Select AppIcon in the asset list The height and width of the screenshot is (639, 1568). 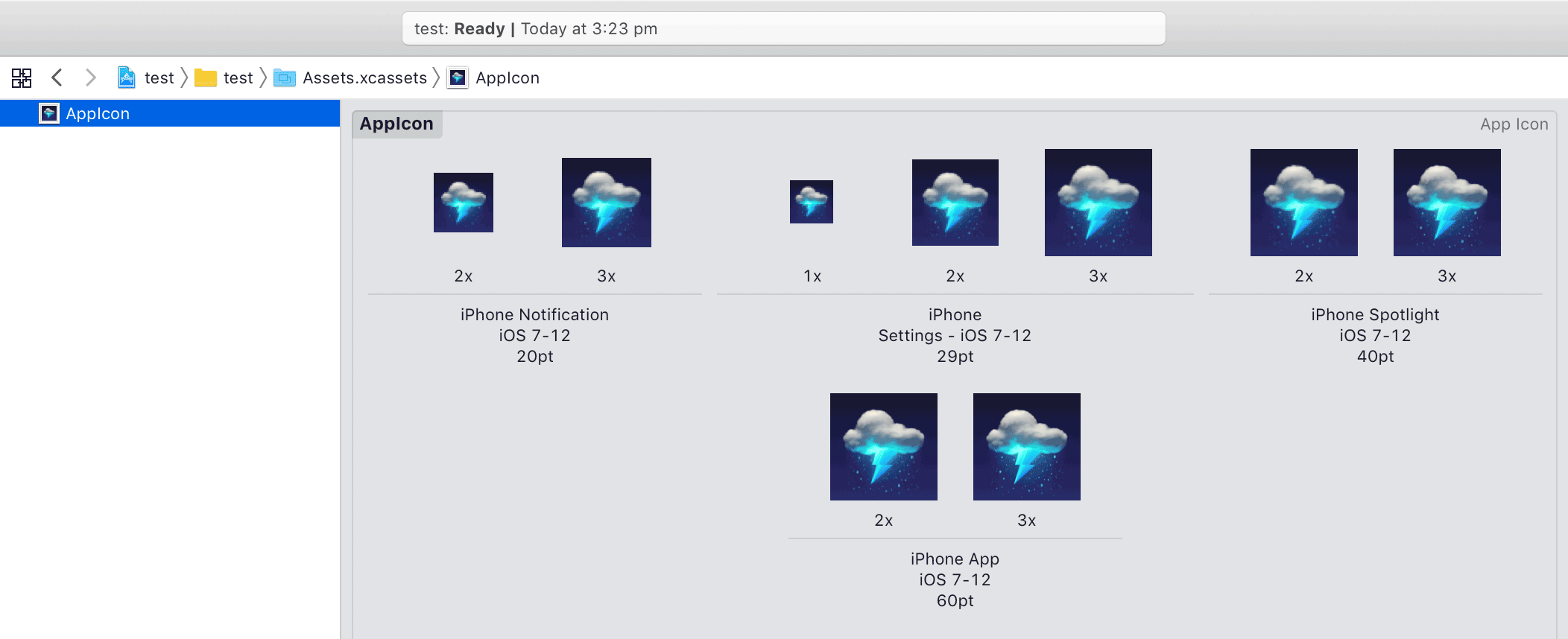click(170, 113)
